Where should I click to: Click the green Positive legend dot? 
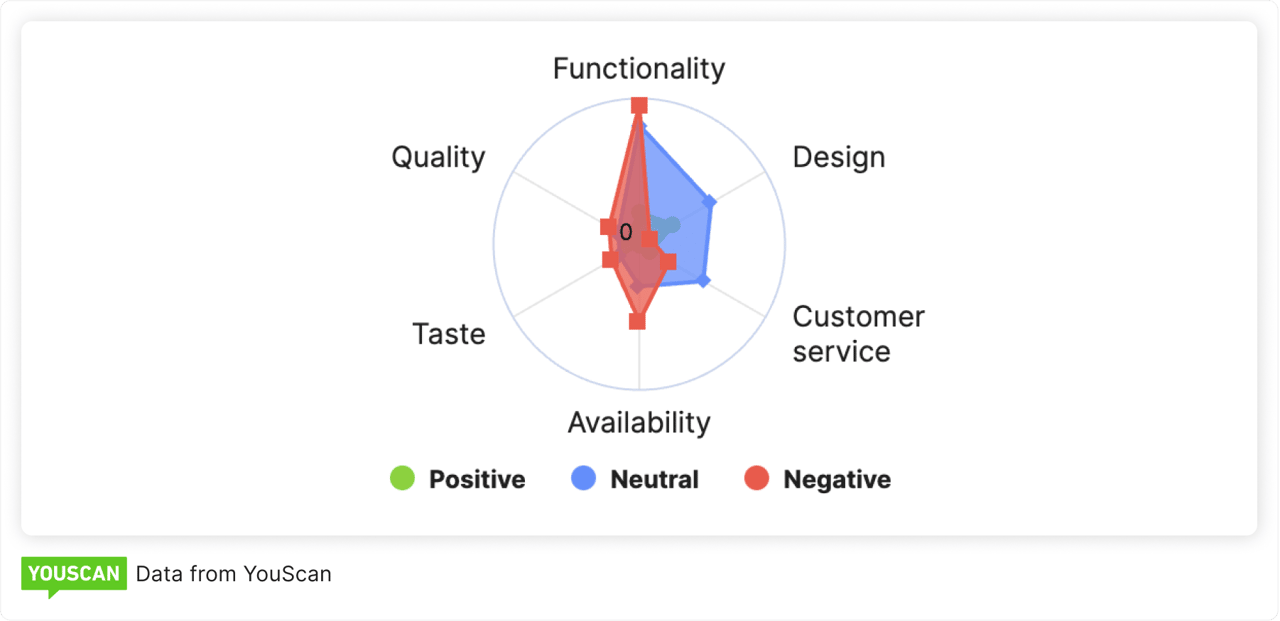[x=402, y=479]
